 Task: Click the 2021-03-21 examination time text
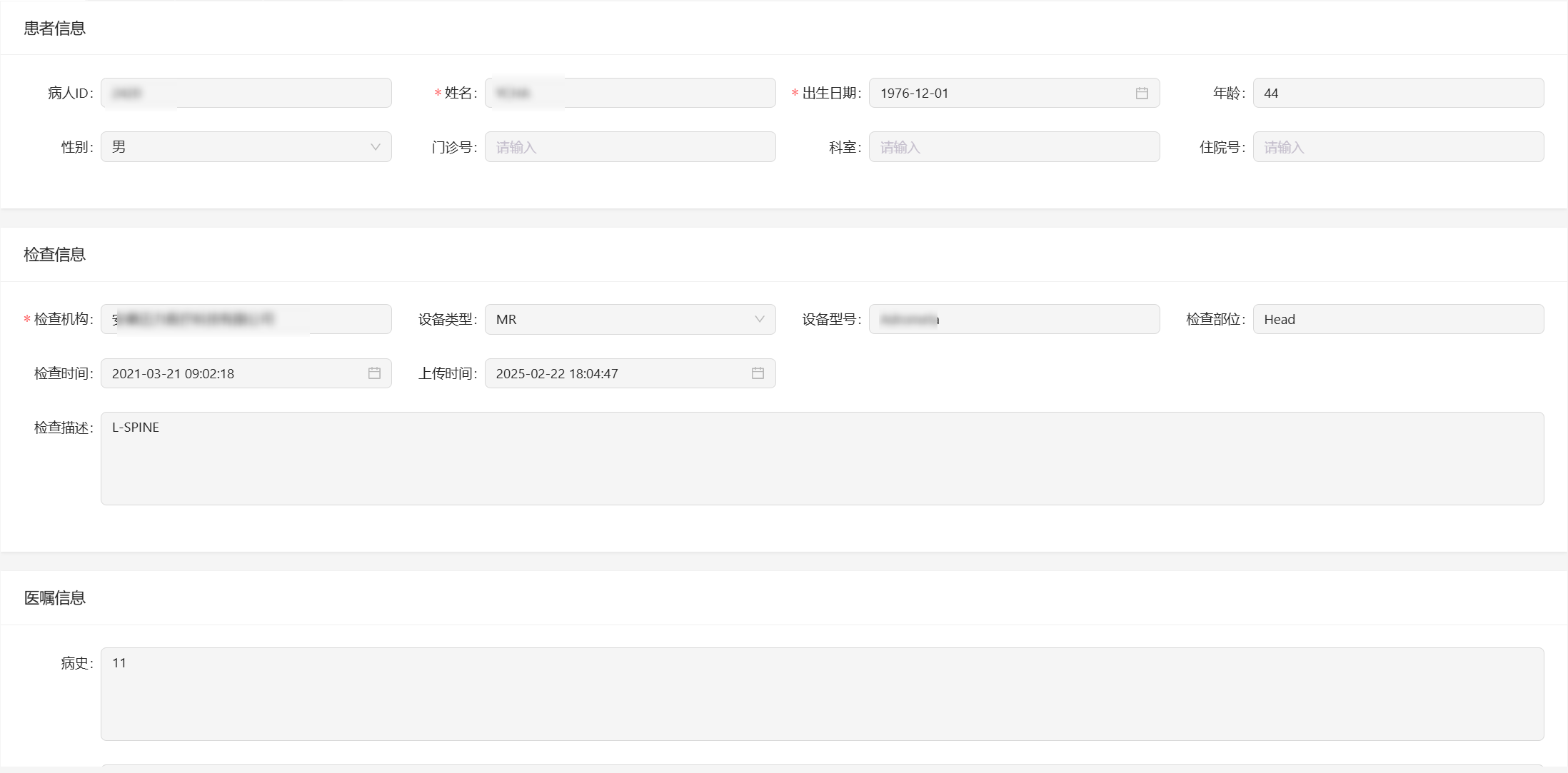click(173, 373)
